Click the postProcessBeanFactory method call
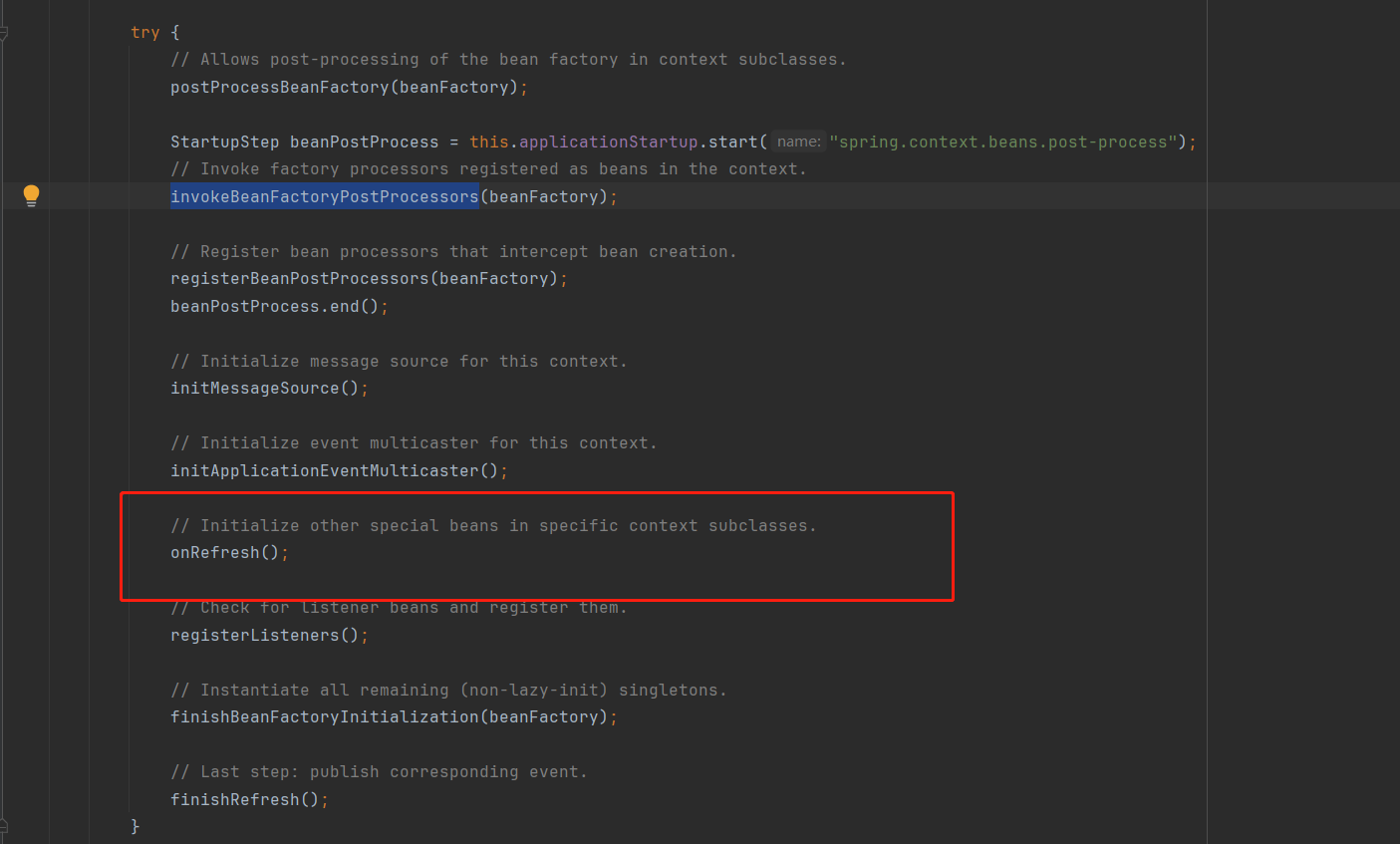Image resolution: width=1400 pixels, height=844 pixels. [x=279, y=88]
